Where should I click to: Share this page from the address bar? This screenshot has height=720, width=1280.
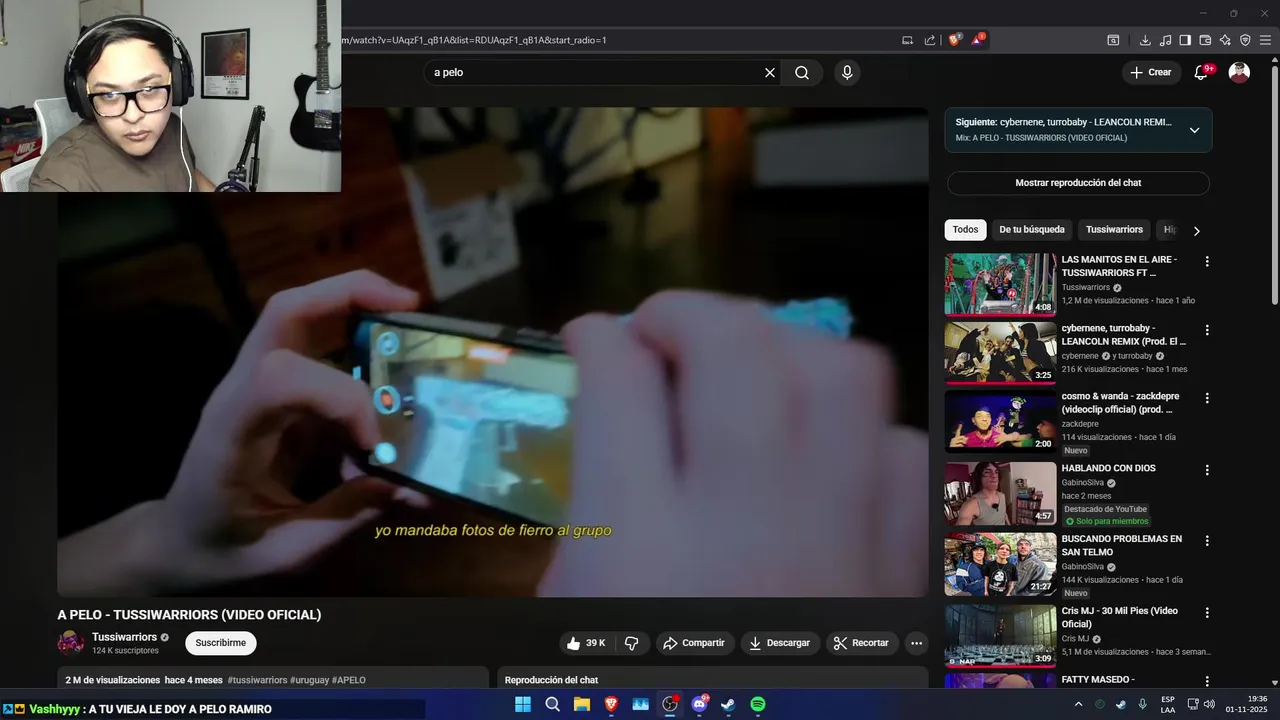(930, 40)
